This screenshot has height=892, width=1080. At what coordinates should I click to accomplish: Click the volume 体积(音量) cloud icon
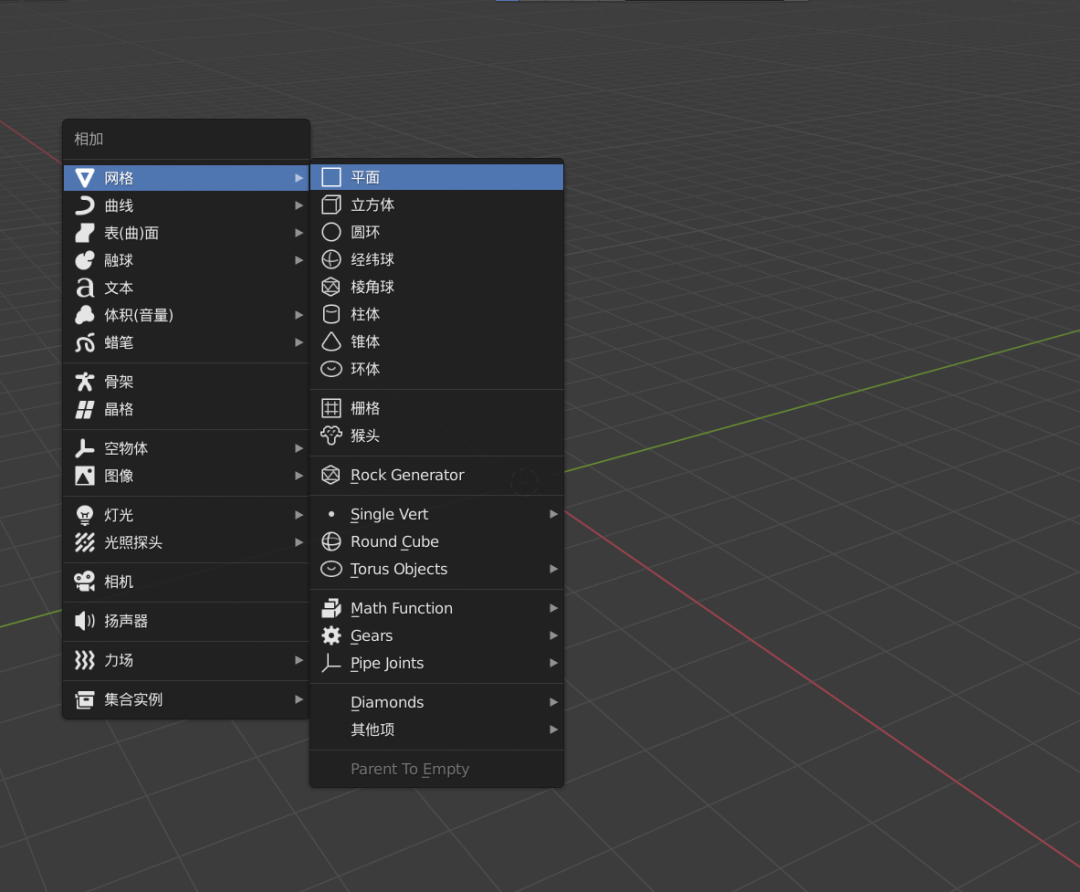(x=85, y=315)
